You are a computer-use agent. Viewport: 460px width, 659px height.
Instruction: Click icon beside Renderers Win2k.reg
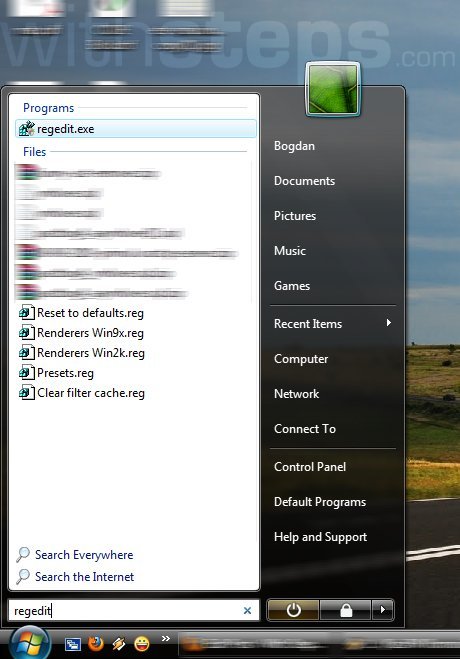coord(26,353)
